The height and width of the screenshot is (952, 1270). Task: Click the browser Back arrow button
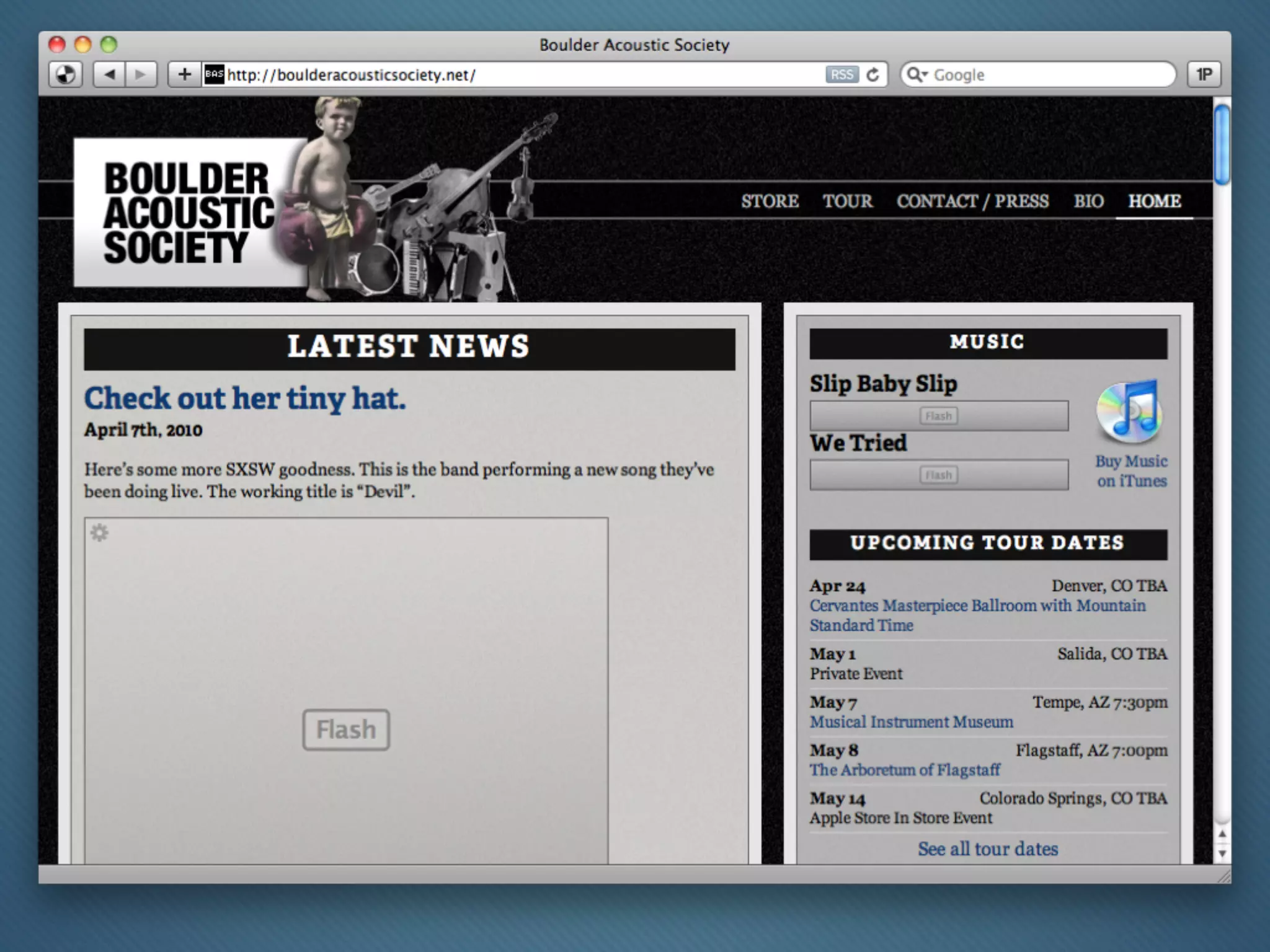tap(110, 75)
